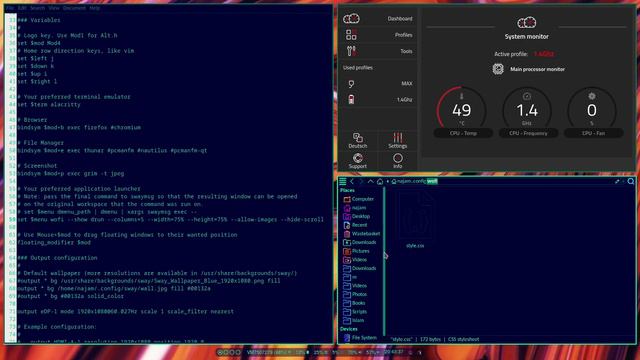Go to the parent folder in file manager
Viewport: 640px width, 360px height.
pos(371,181)
